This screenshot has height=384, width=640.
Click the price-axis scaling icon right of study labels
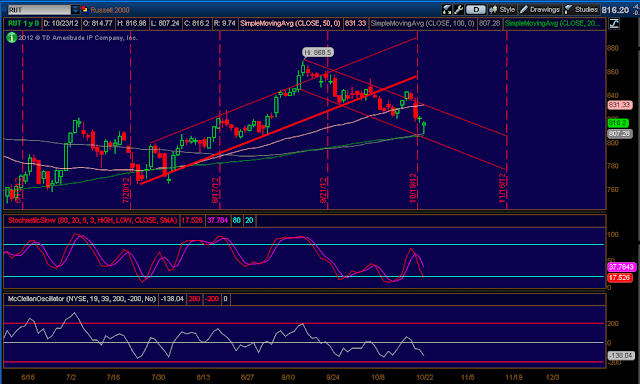[614, 24]
